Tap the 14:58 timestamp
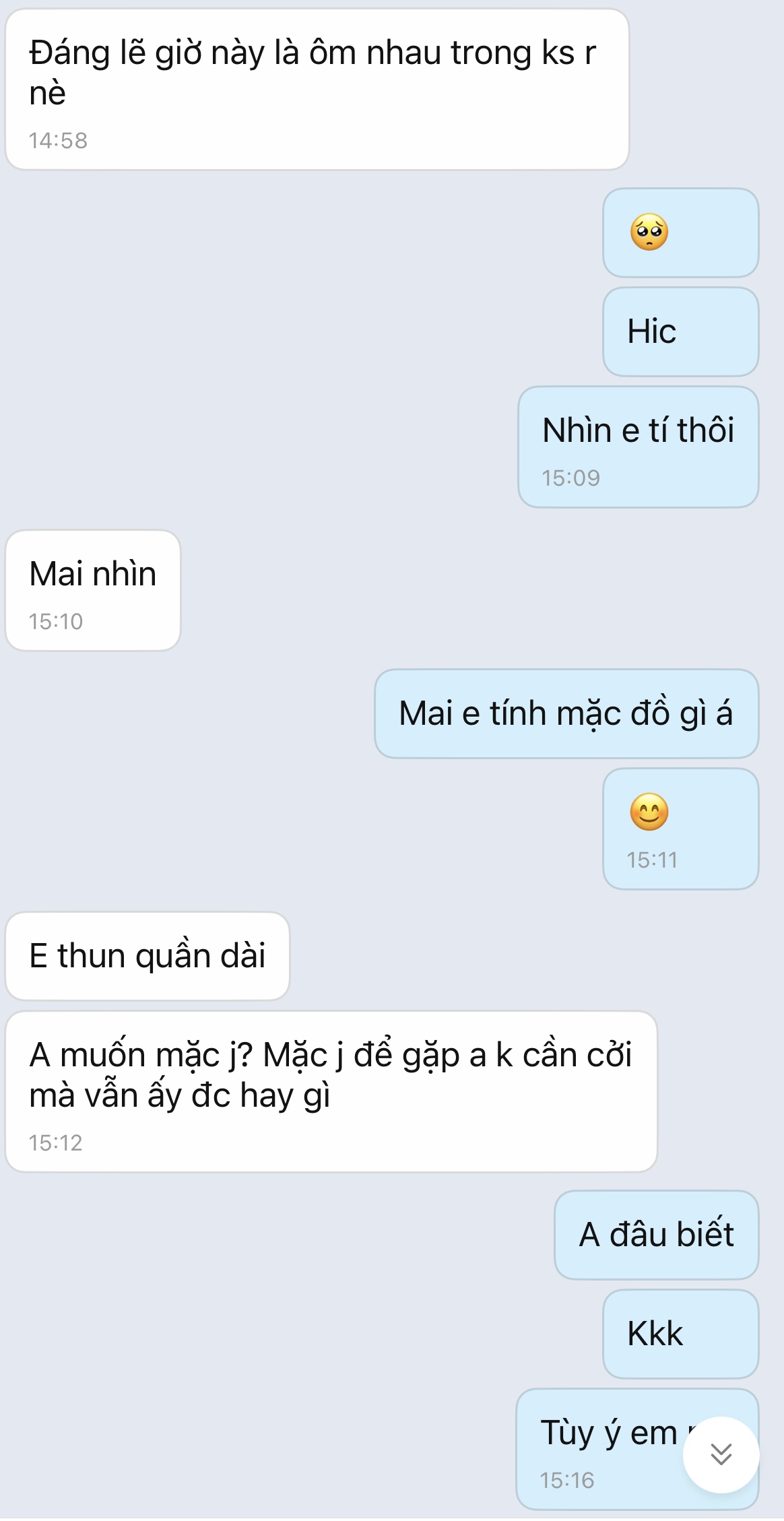 point(58,140)
